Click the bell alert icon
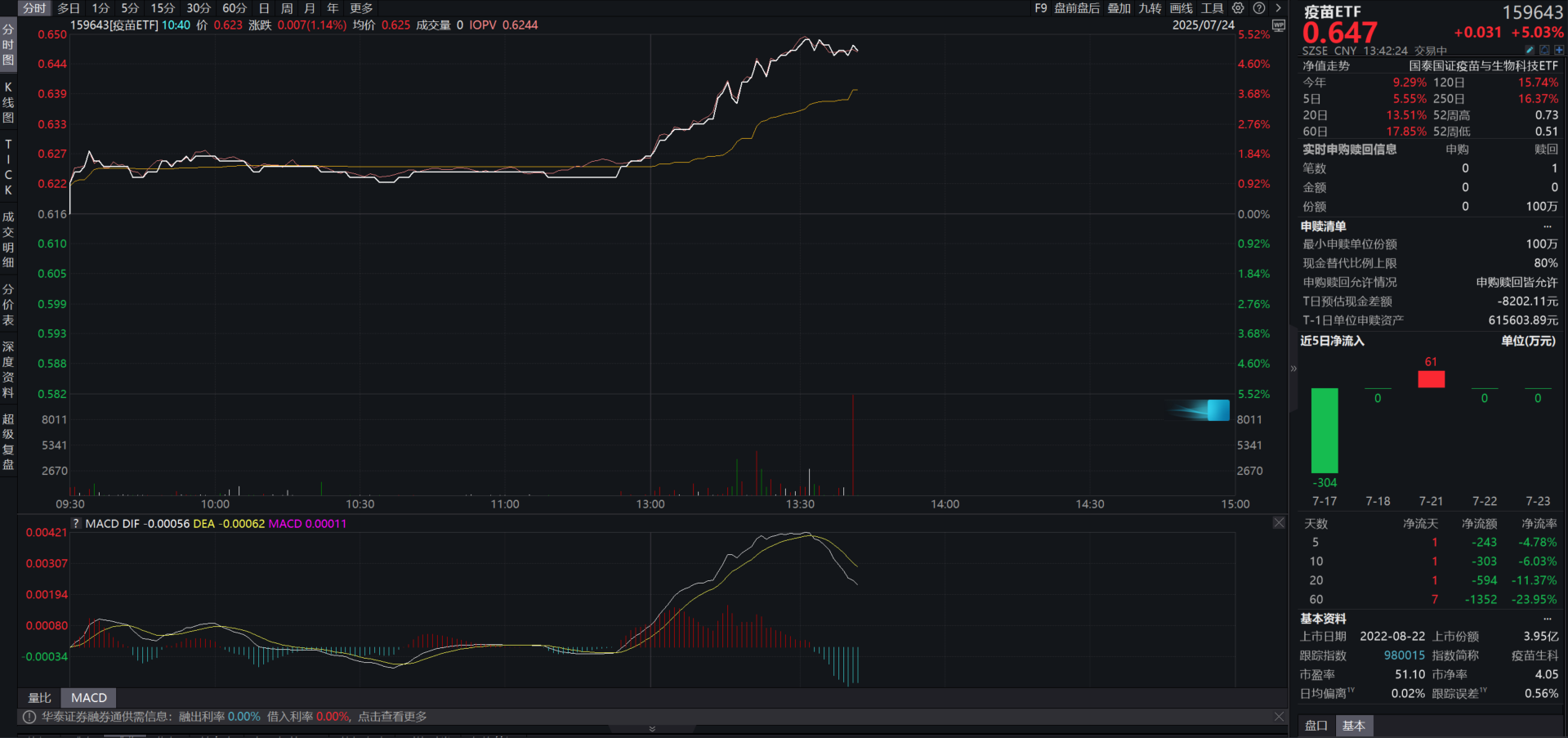 click(x=1544, y=51)
